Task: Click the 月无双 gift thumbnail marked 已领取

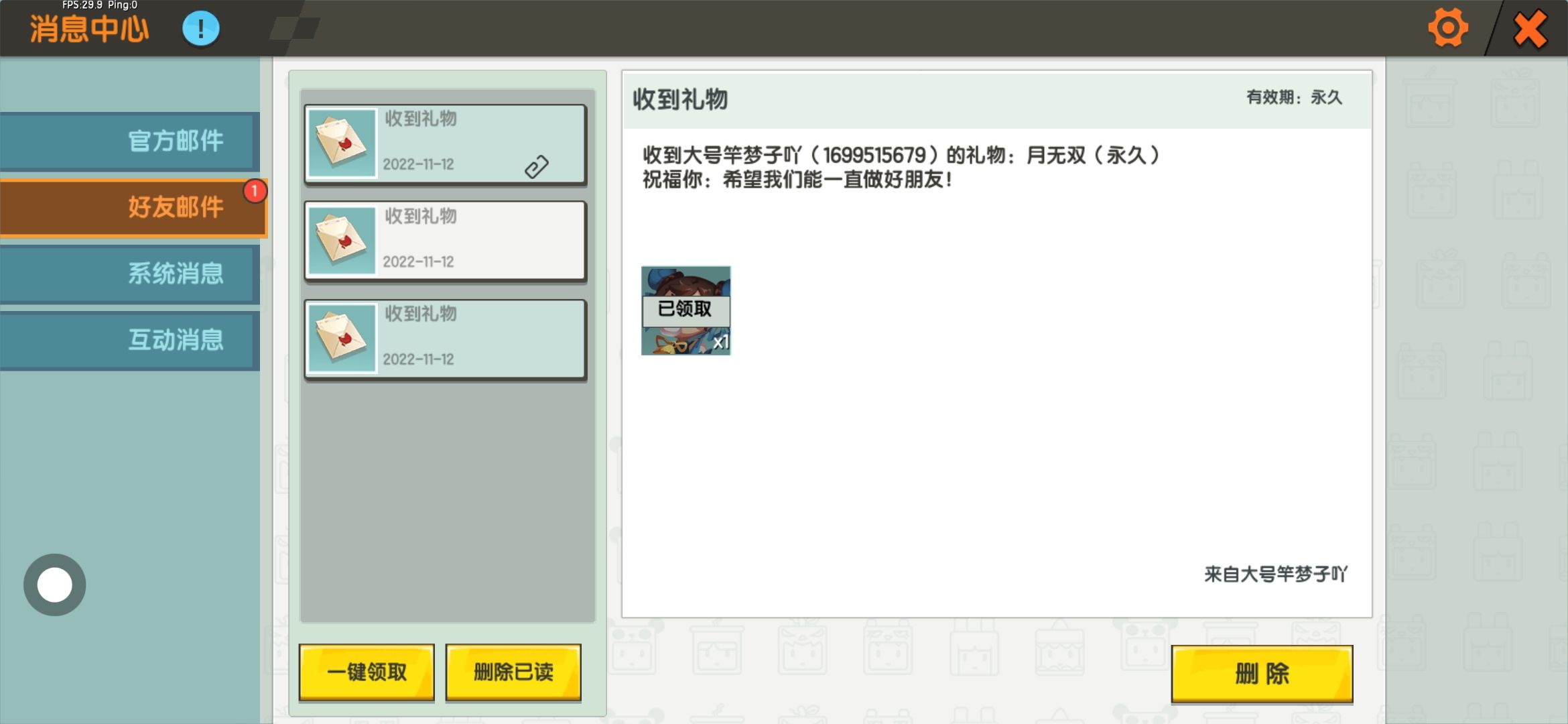Action: pyautogui.click(x=685, y=310)
